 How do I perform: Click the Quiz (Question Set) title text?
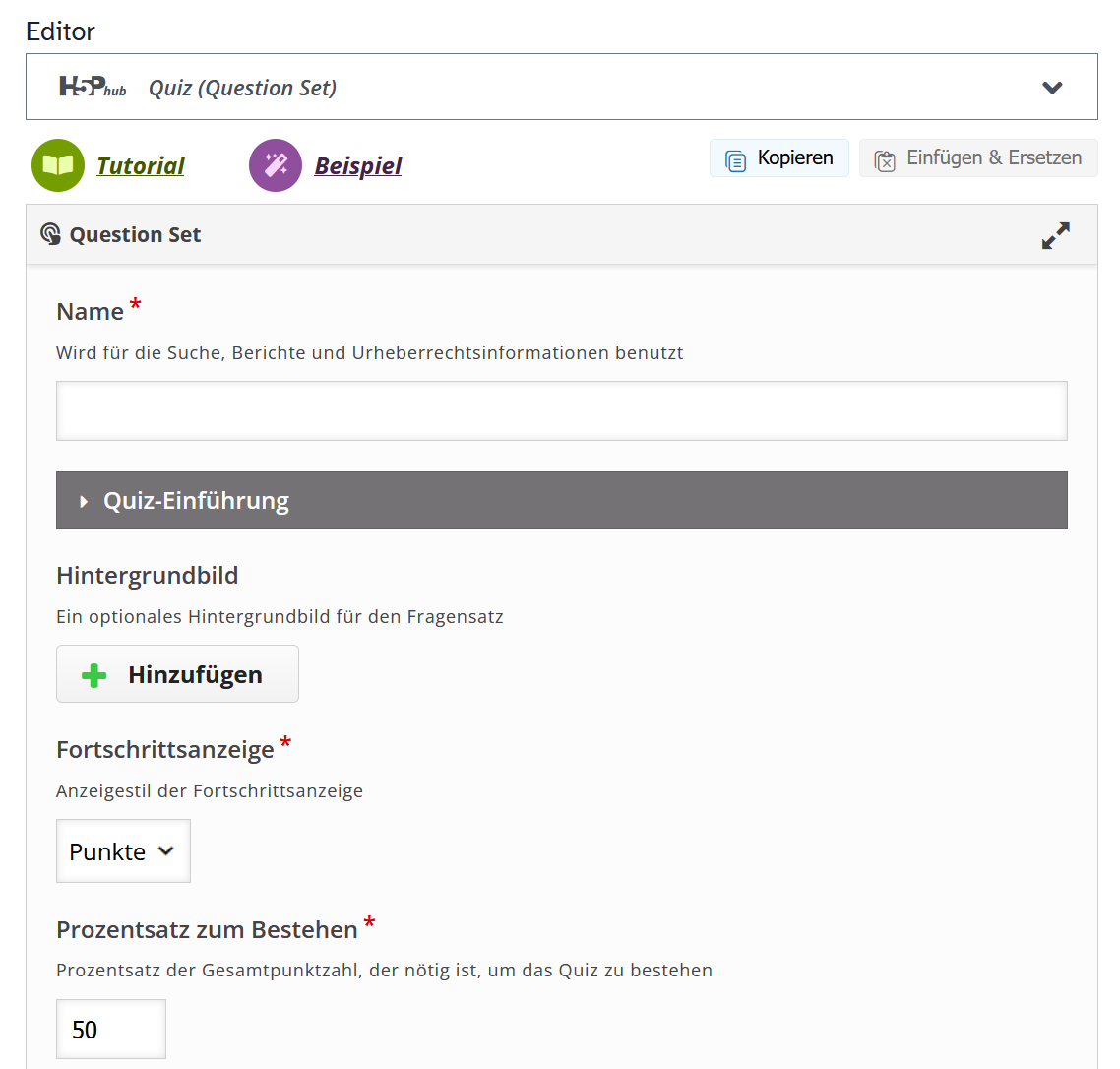click(x=242, y=89)
